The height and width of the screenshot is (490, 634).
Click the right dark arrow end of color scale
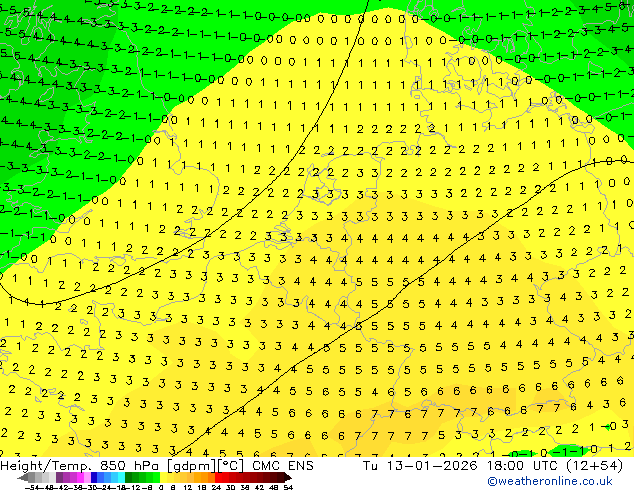click(288, 477)
